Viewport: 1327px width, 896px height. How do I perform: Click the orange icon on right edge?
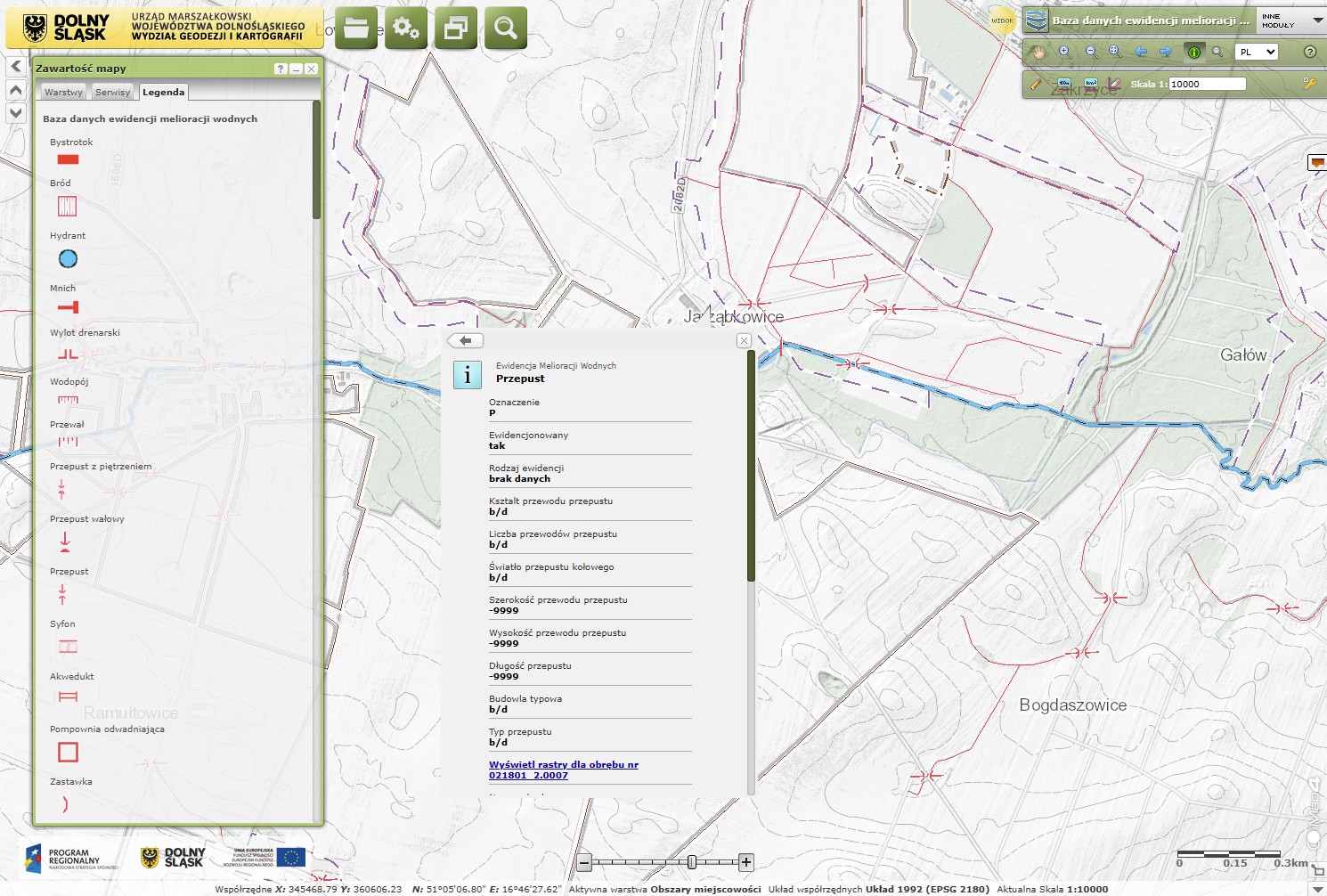coord(1317,162)
